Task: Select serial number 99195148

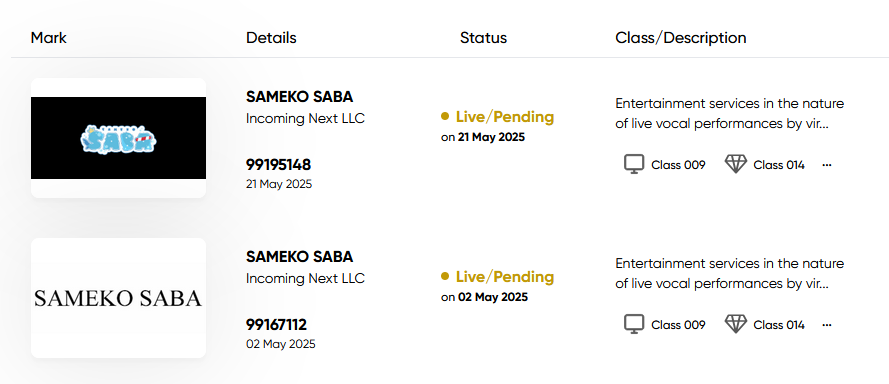Action: coord(278,165)
